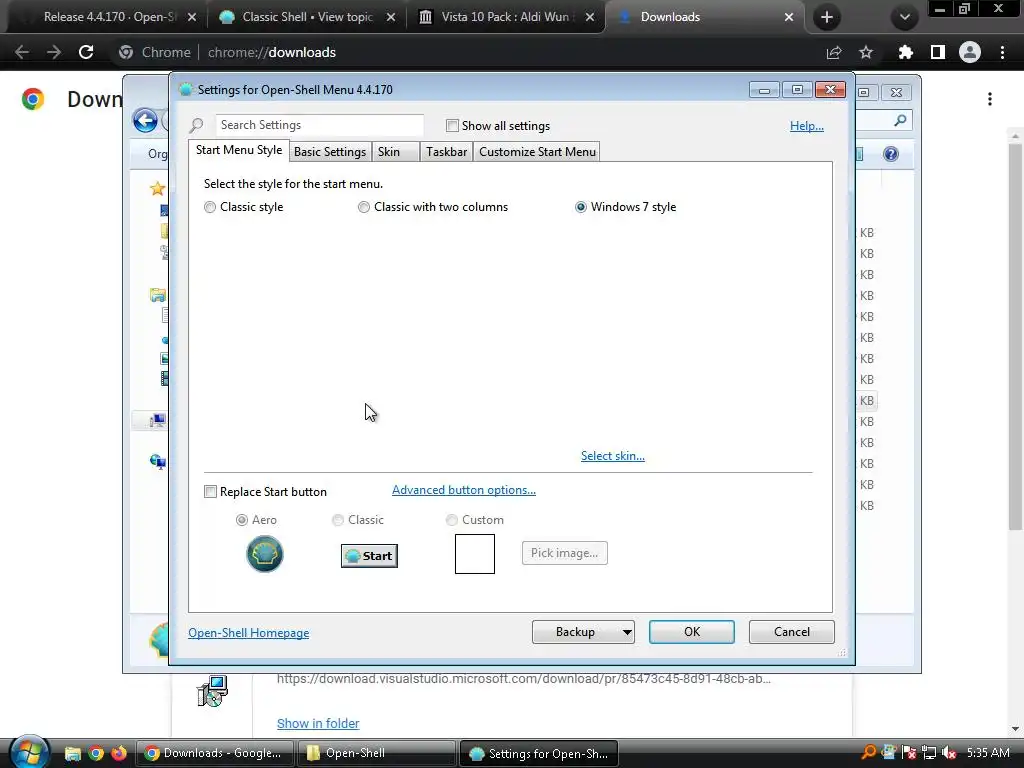Switch to Release 4.4.170 Chrome tab
Image resolution: width=1024 pixels, height=768 pixels.
point(107,17)
